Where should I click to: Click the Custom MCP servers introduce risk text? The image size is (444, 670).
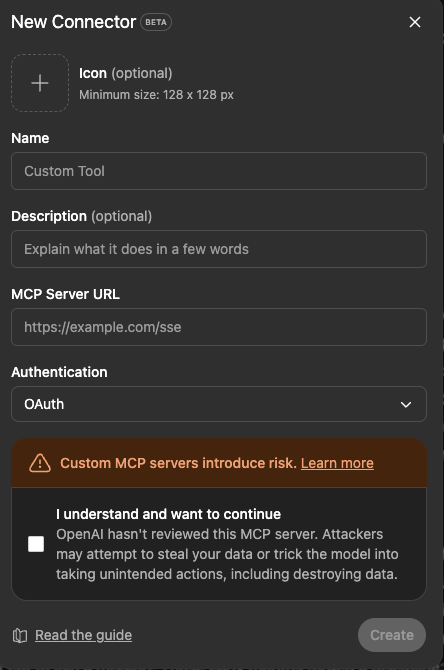click(178, 463)
